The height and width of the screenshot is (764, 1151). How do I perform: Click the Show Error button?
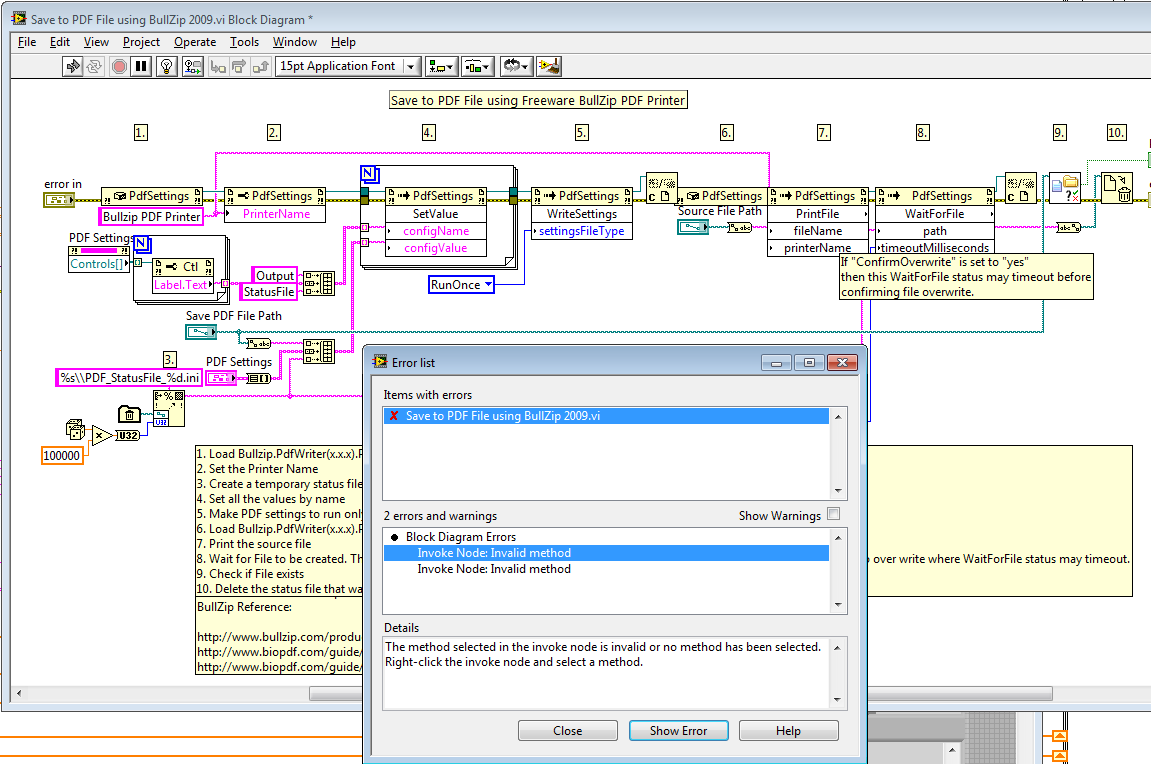678,731
